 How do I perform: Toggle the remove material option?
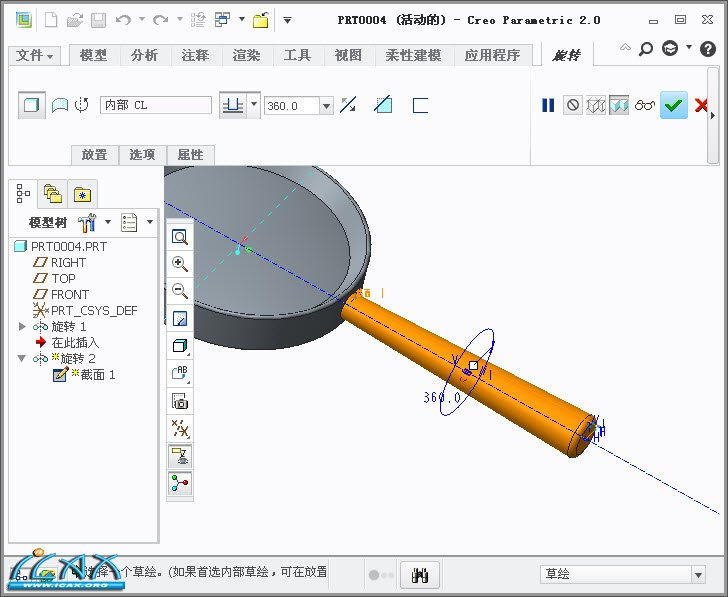coord(383,105)
